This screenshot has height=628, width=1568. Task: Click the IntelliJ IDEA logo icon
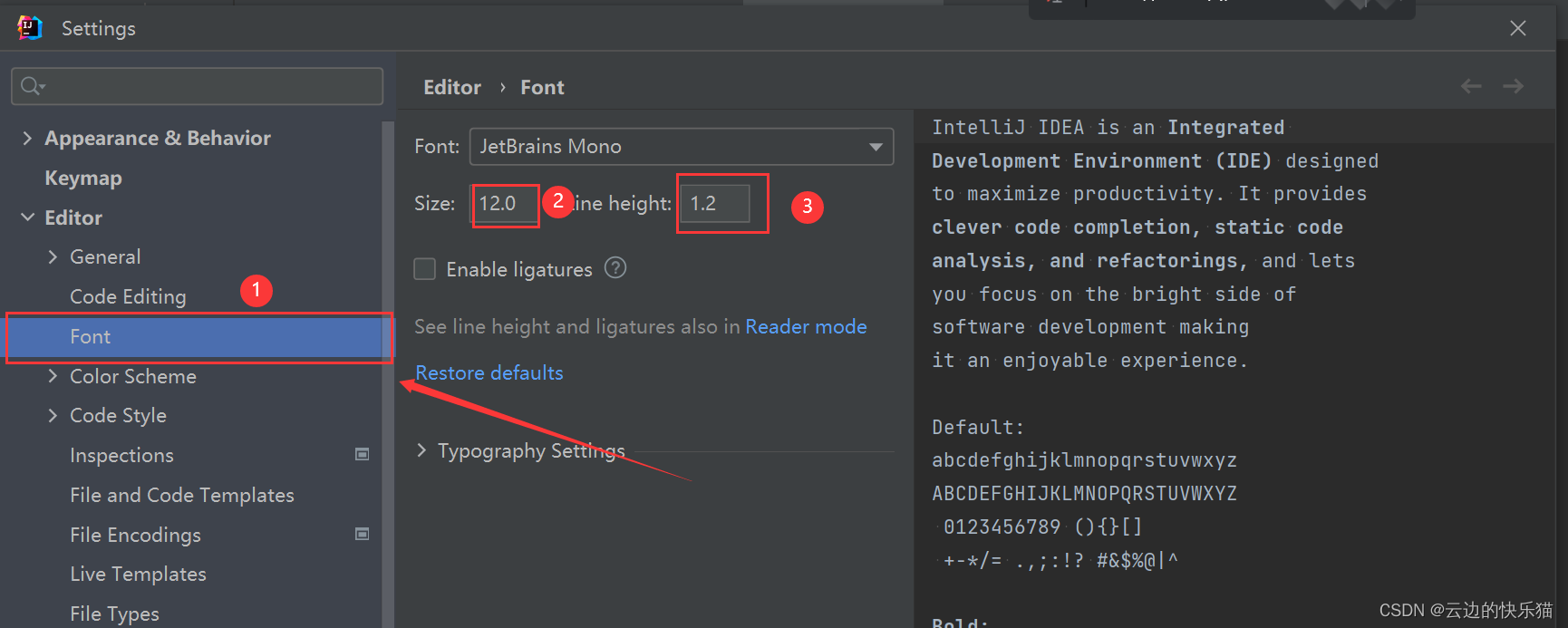pyautogui.click(x=29, y=28)
